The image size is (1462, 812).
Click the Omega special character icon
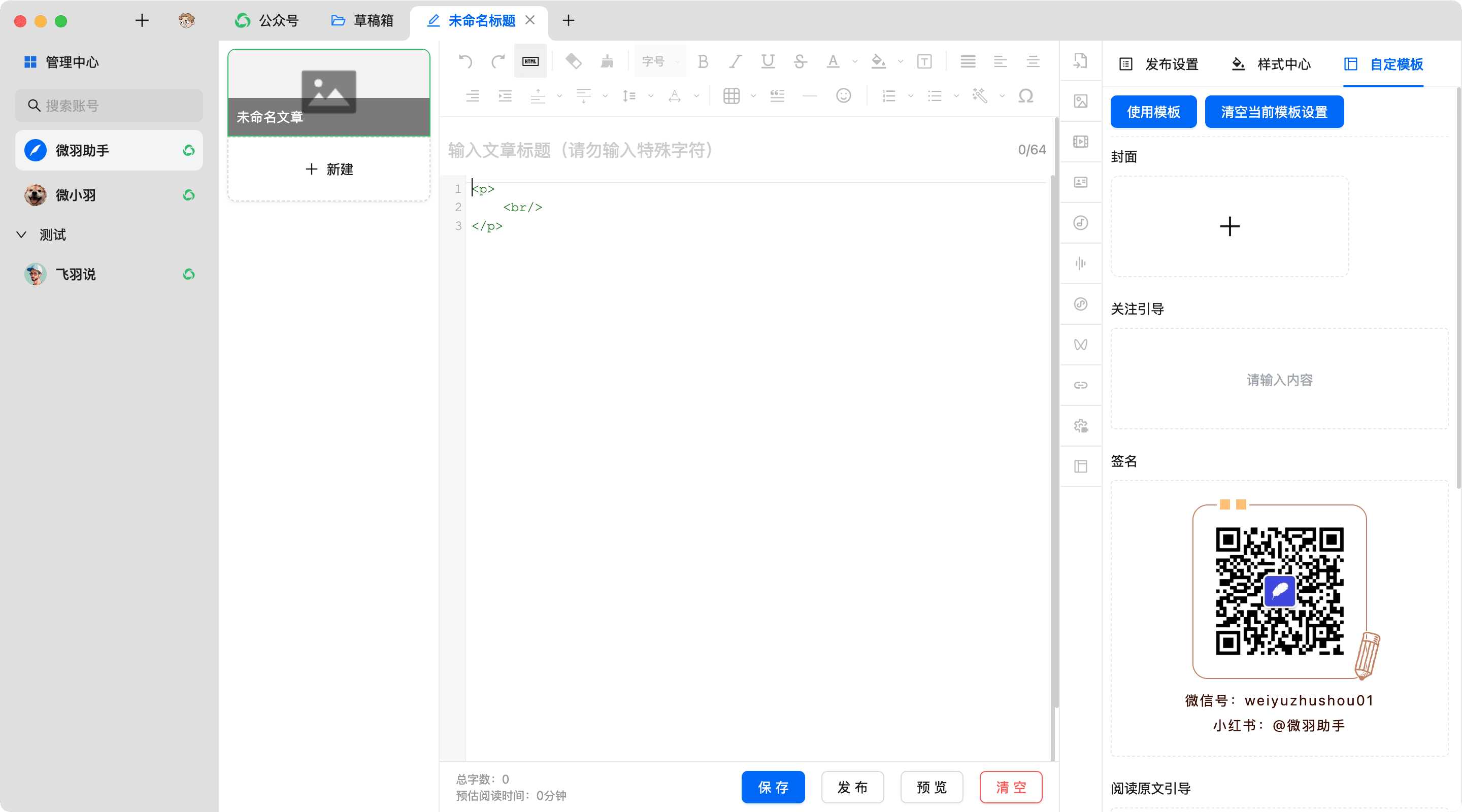point(1025,96)
